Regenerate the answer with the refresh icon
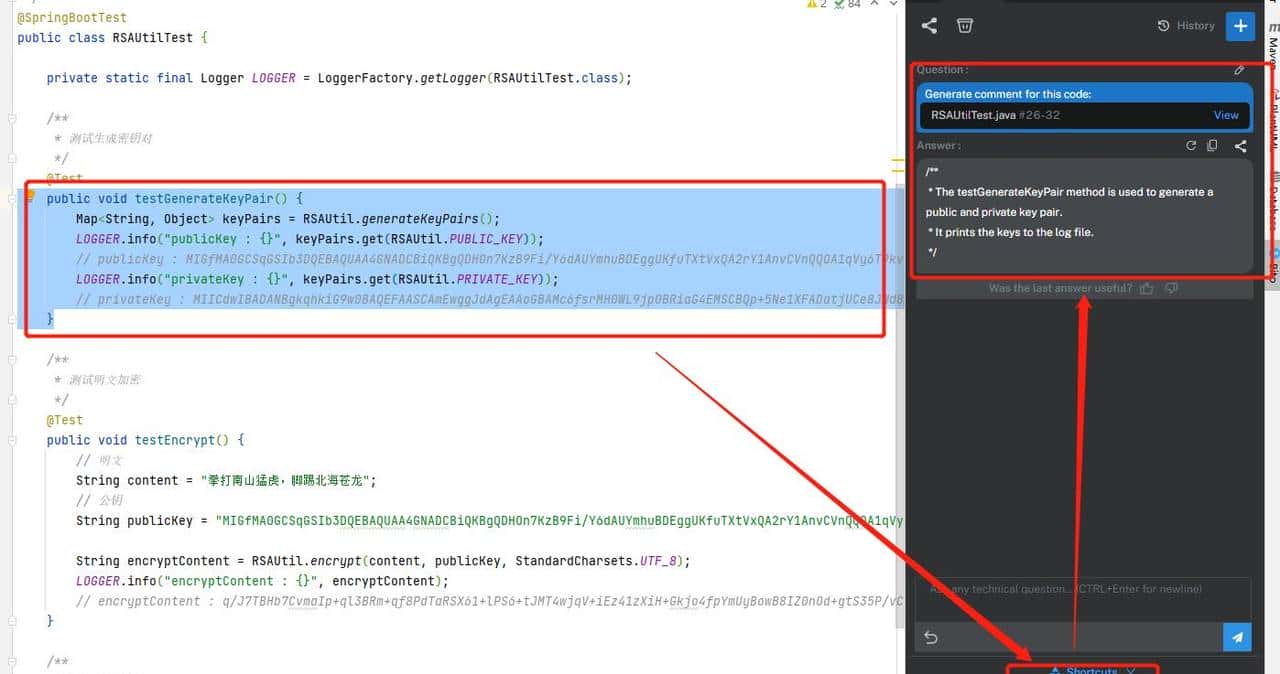This screenshot has width=1280, height=674. click(x=1191, y=146)
